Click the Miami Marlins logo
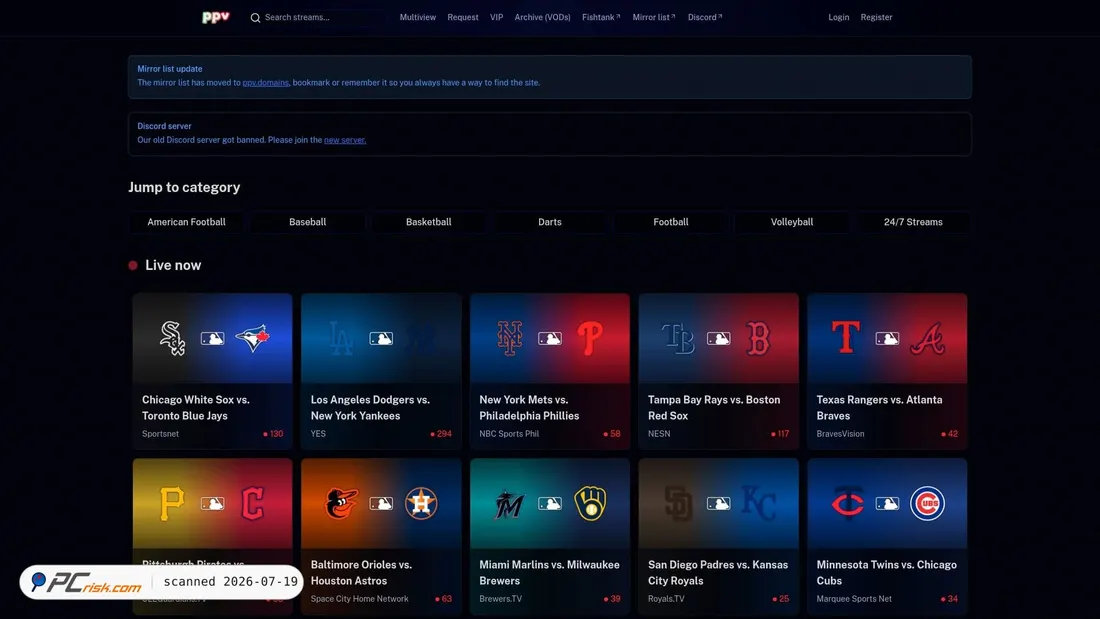1100x619 pixels. pyautogui.click(x=509, y=504)
